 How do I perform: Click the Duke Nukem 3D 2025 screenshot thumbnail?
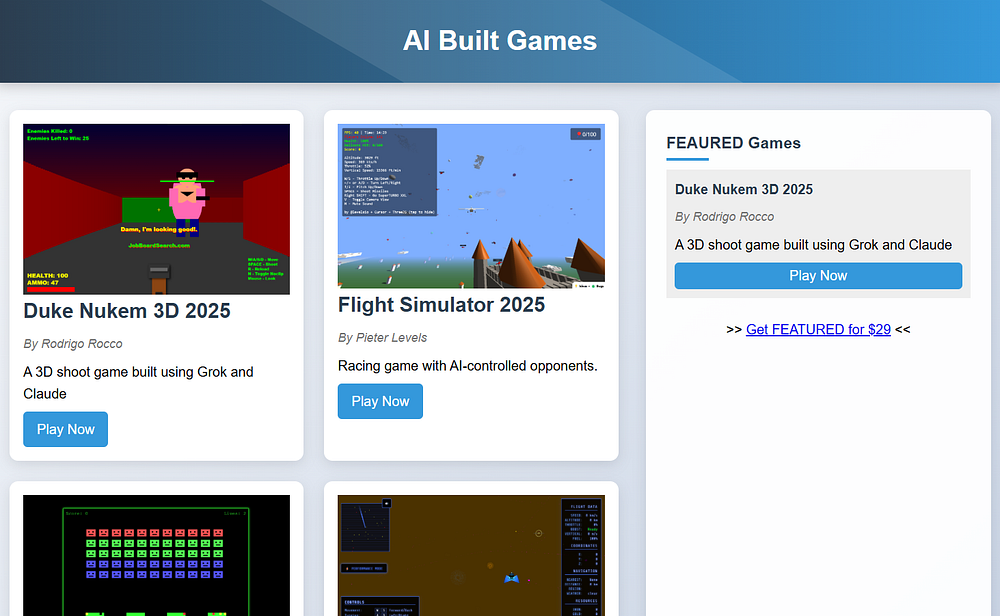click(156, 209)
